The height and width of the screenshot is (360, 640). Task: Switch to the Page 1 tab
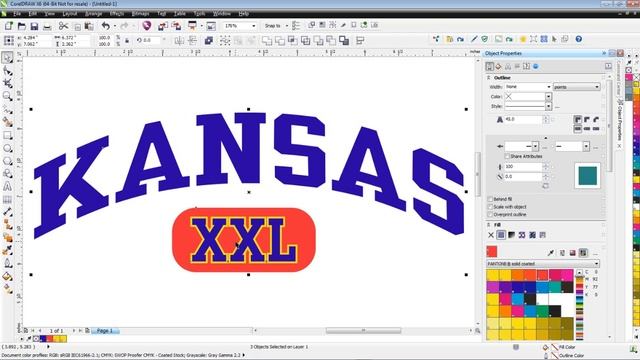click(x=105, y=331)
